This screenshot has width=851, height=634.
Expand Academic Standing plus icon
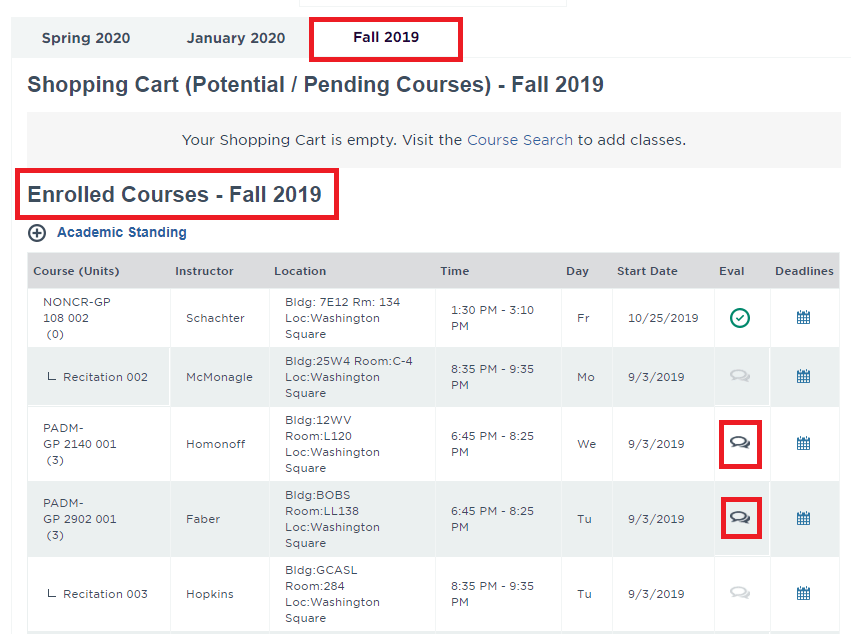click(37, 233)
